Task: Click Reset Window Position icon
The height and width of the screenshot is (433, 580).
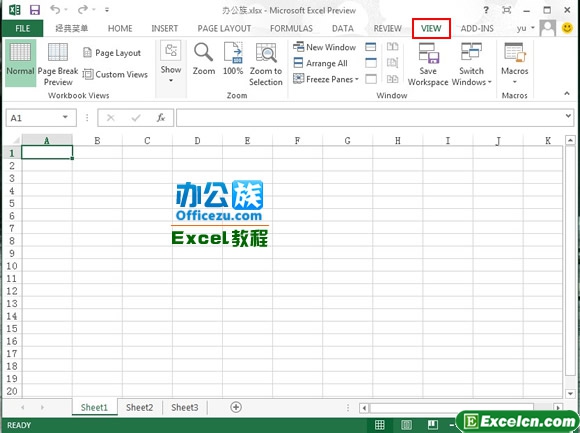Action: click(392, 79)
